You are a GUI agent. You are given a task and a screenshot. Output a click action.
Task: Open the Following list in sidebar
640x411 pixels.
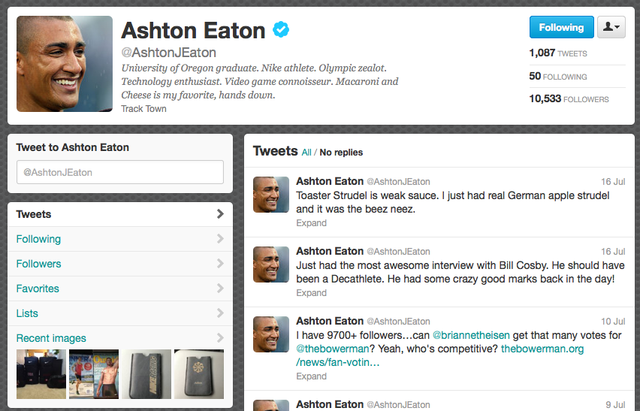click(x=38, y=239)
